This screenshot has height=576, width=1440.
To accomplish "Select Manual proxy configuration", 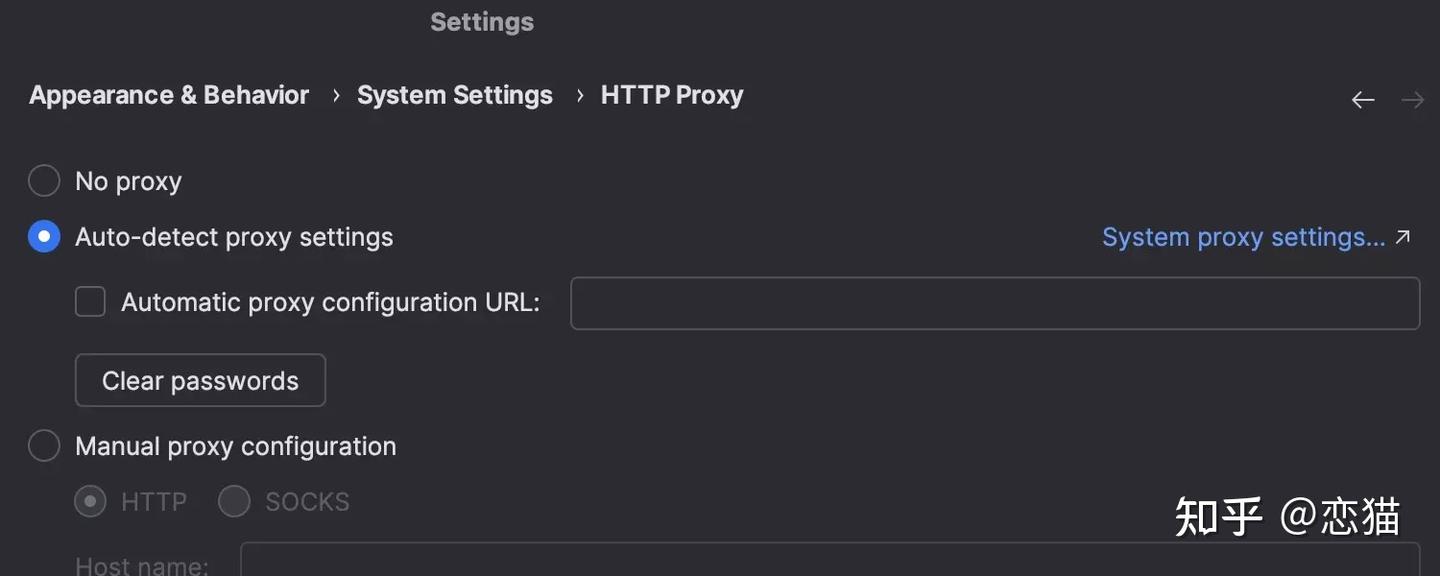I will pos(44,445).
